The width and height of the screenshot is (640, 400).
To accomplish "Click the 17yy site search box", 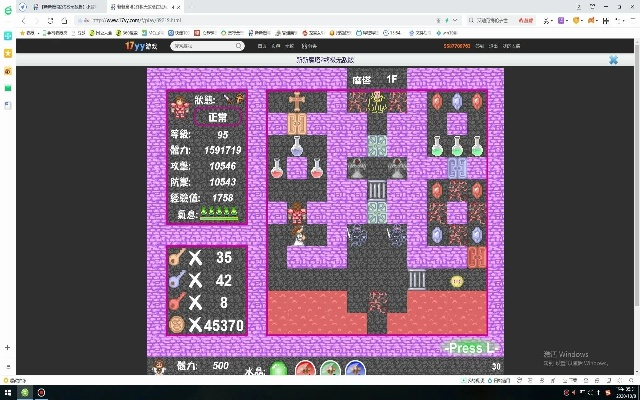I will (207, 45).
